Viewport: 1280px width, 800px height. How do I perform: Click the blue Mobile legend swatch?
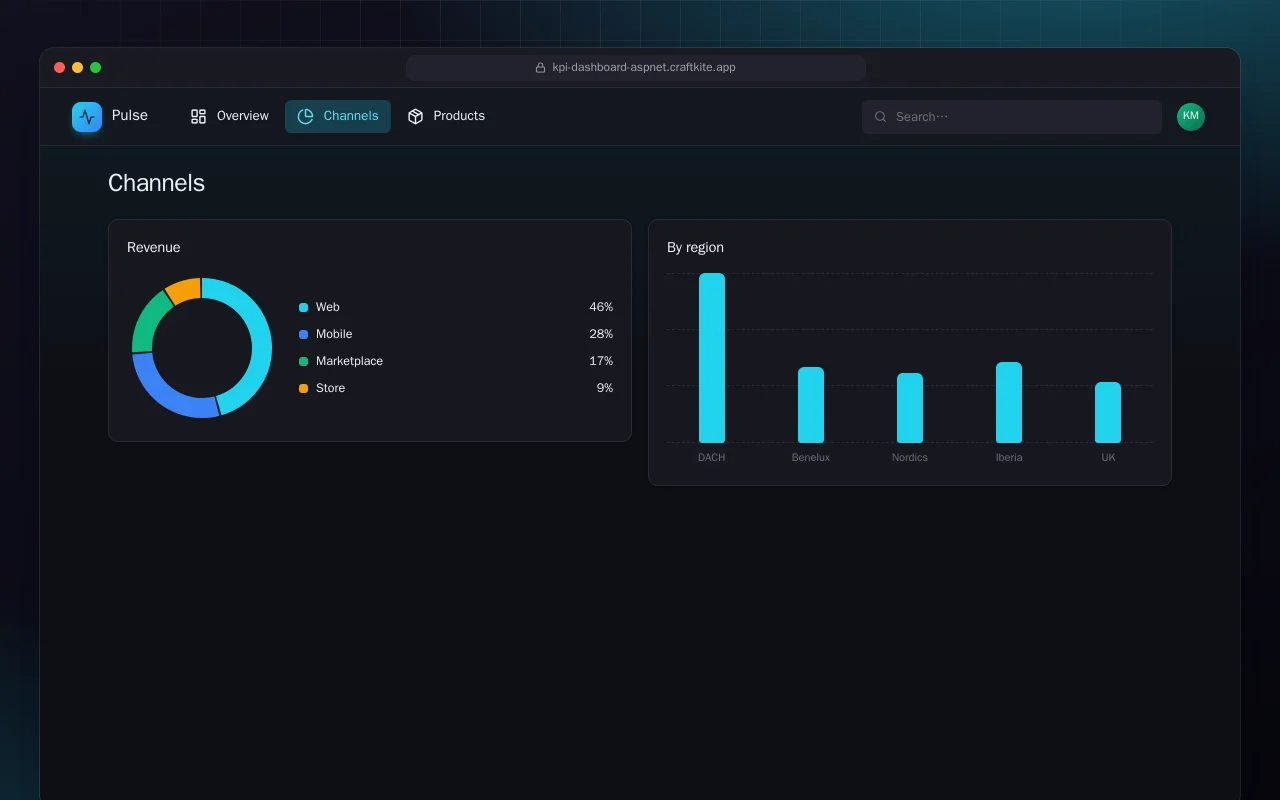pyautogui.click(x=303, y=334)
